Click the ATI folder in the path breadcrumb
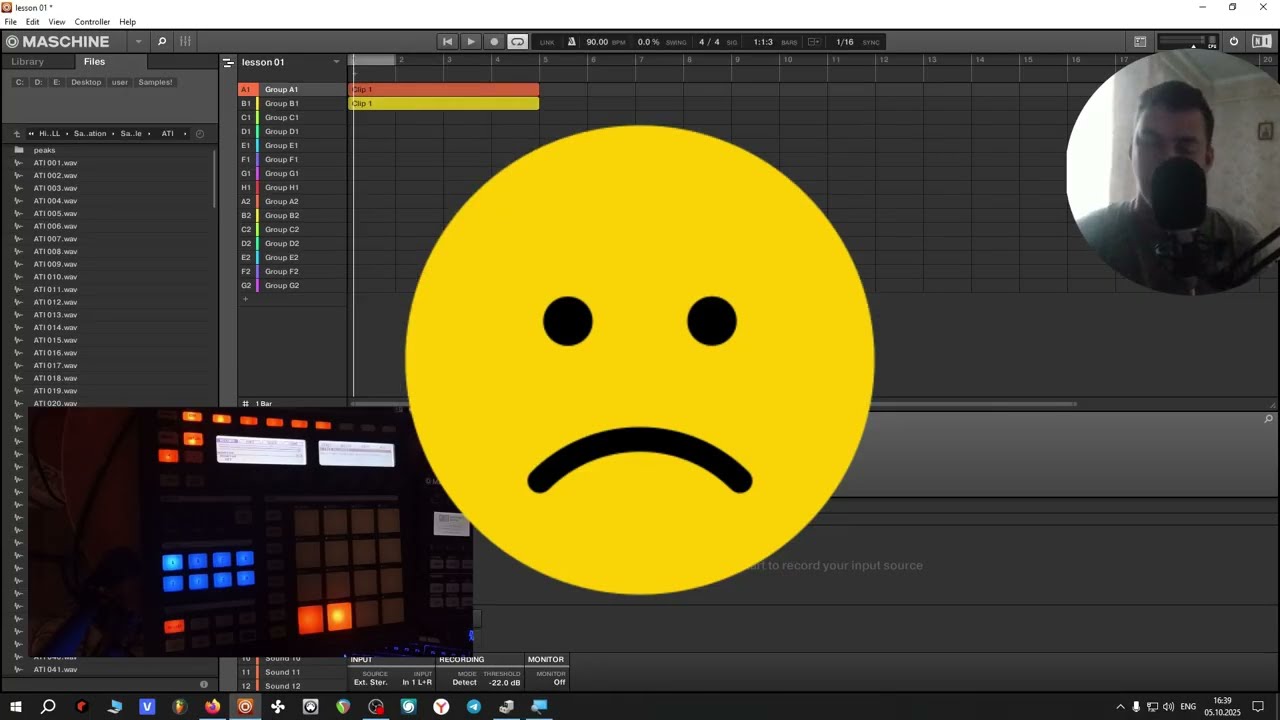The height and width of the screenshot is (720, 1280). click(168, 134)
